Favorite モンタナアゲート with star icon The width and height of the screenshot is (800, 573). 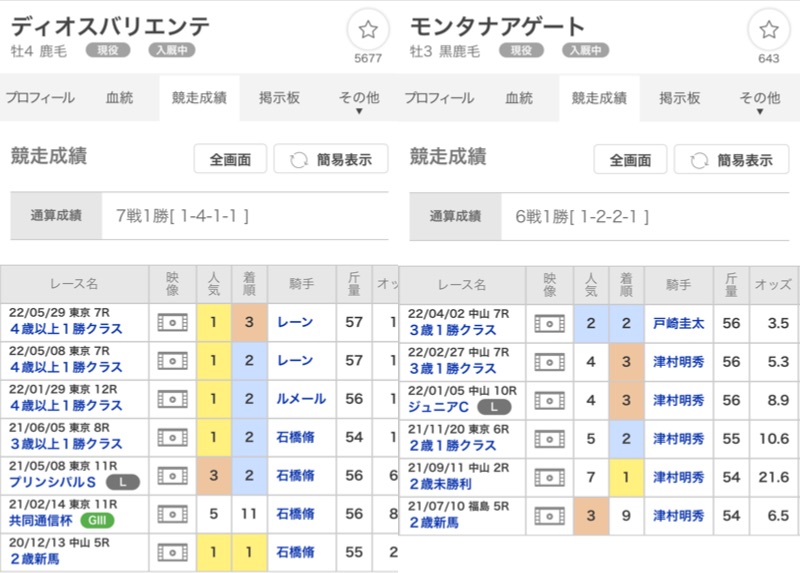pos(768,30)
